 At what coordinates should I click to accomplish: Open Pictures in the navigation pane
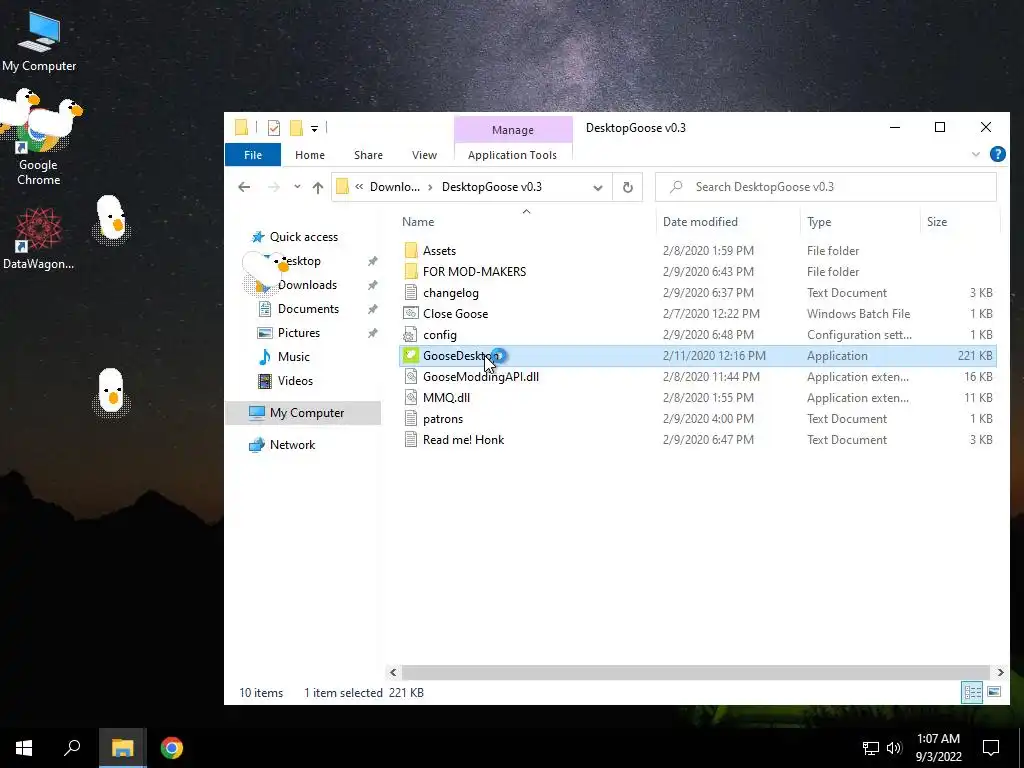pos(298,333)
